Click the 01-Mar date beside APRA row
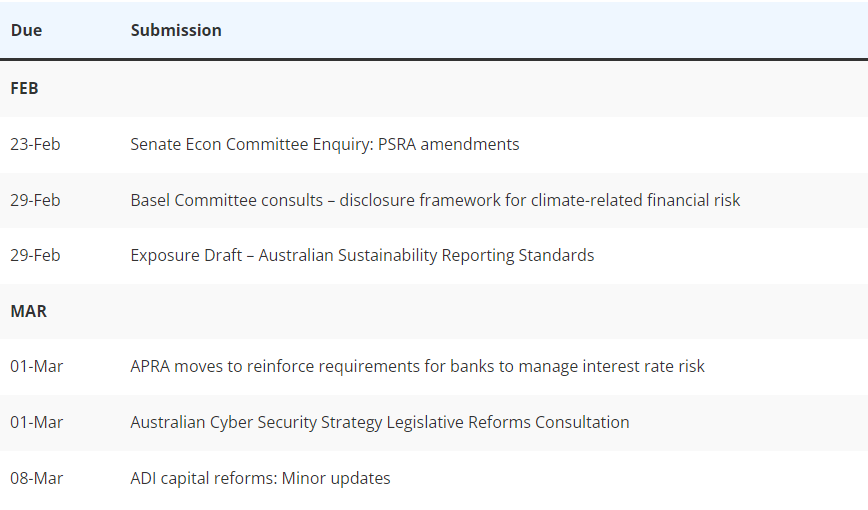This screenshot has height=510, width=868. [37, 366]
